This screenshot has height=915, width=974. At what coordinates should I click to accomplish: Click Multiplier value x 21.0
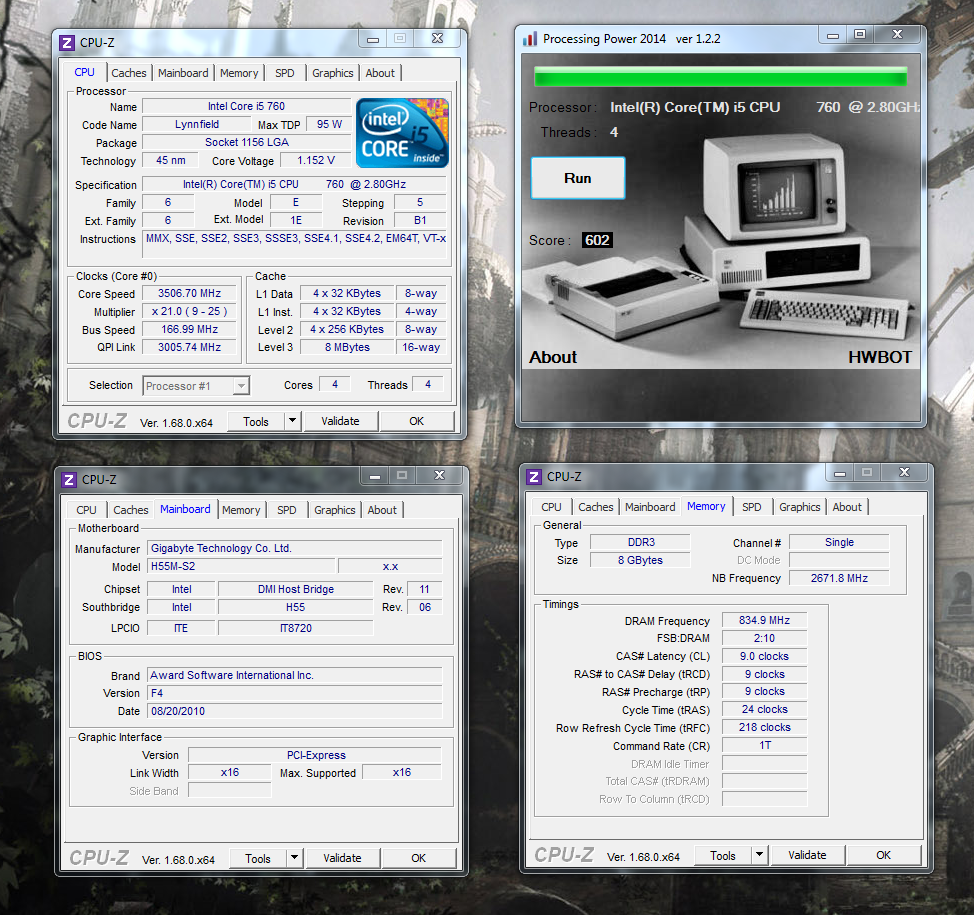tap(189, 311)
